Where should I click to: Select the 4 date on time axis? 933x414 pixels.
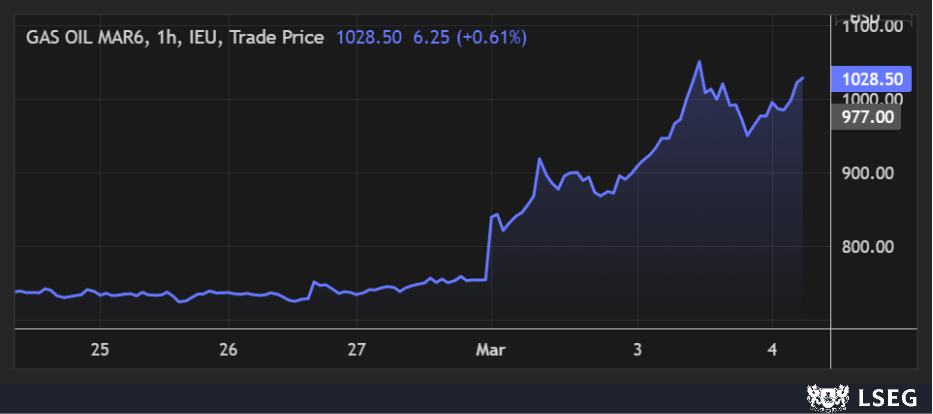point(772,350)
